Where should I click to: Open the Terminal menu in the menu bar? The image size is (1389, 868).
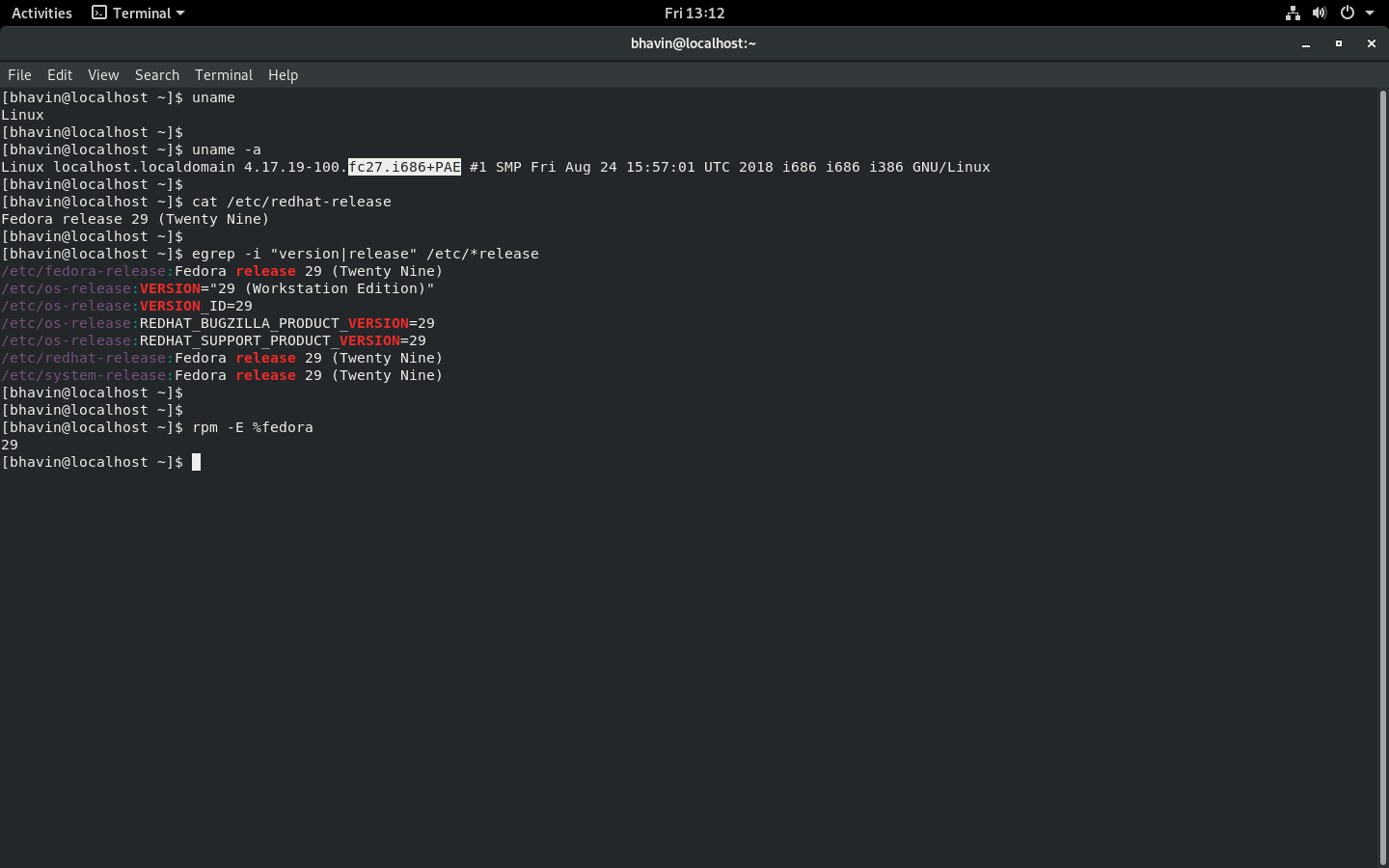pos(223,74)
